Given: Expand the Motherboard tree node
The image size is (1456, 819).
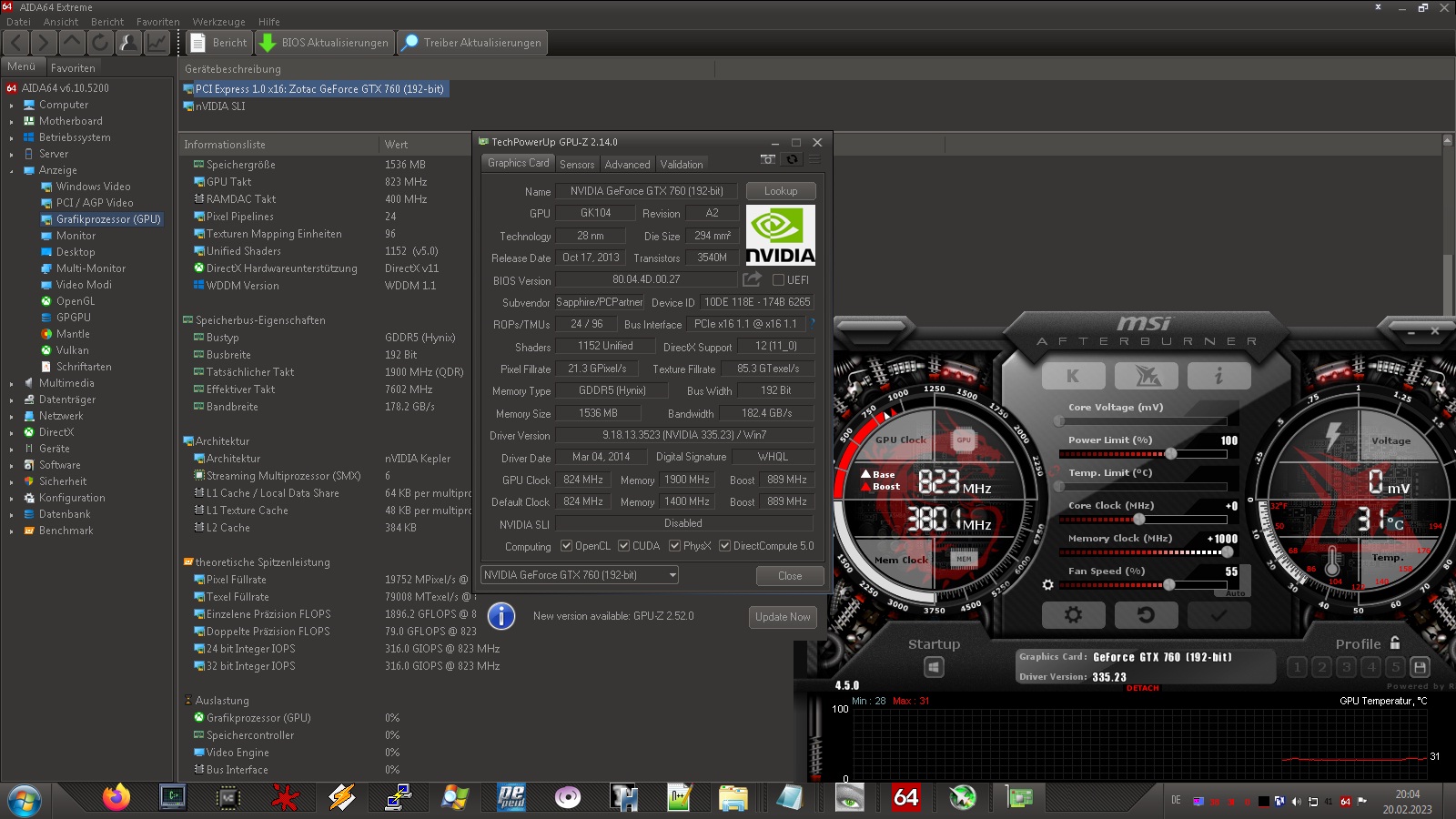Looking at the screenshot, I should coord(12,121).
